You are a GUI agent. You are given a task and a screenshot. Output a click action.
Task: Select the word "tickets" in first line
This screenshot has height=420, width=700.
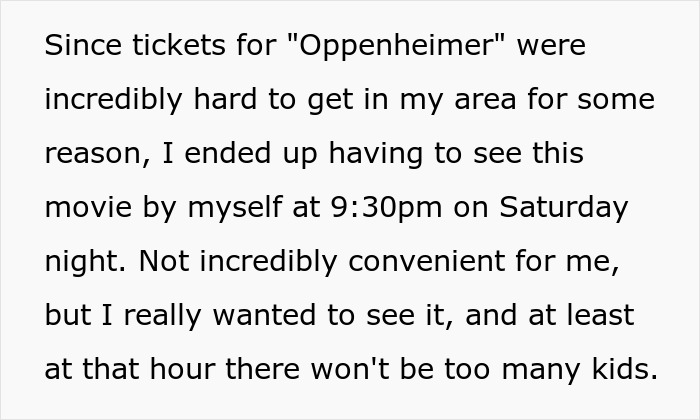click(x=179, y=45)
